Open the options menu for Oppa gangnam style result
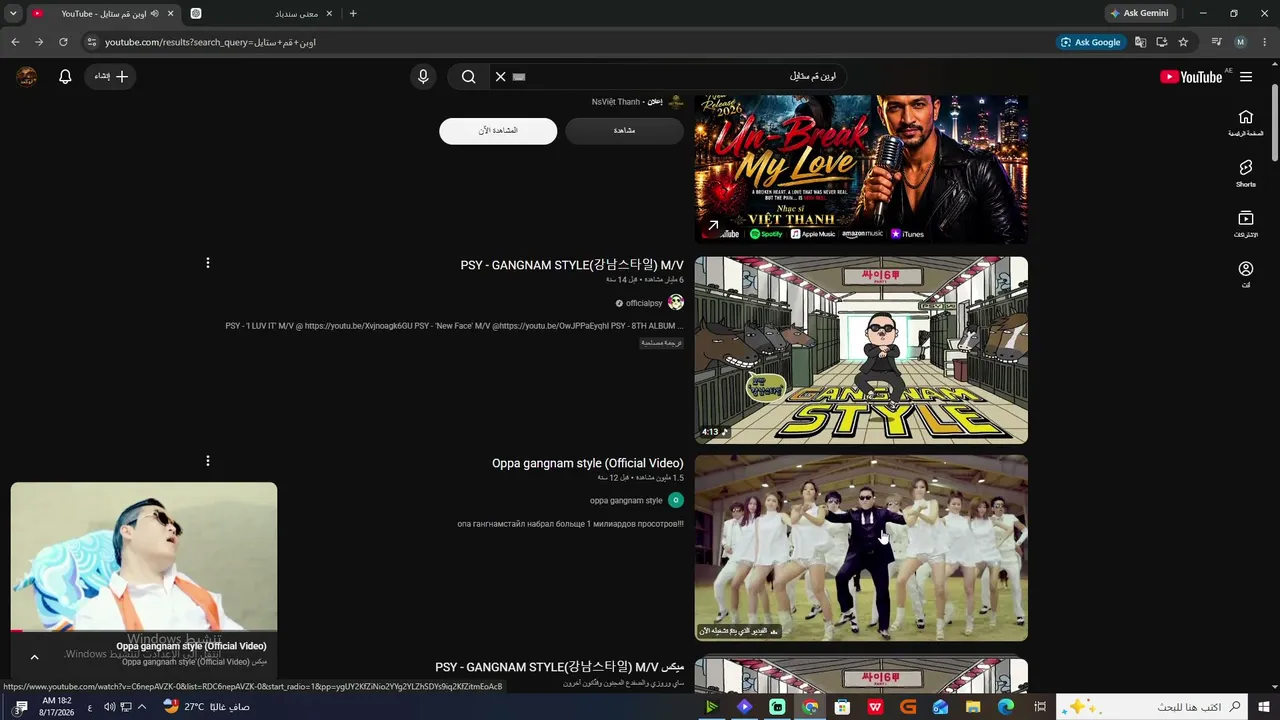The width and height of the screenshot is (1280, 720). [208, 461]
